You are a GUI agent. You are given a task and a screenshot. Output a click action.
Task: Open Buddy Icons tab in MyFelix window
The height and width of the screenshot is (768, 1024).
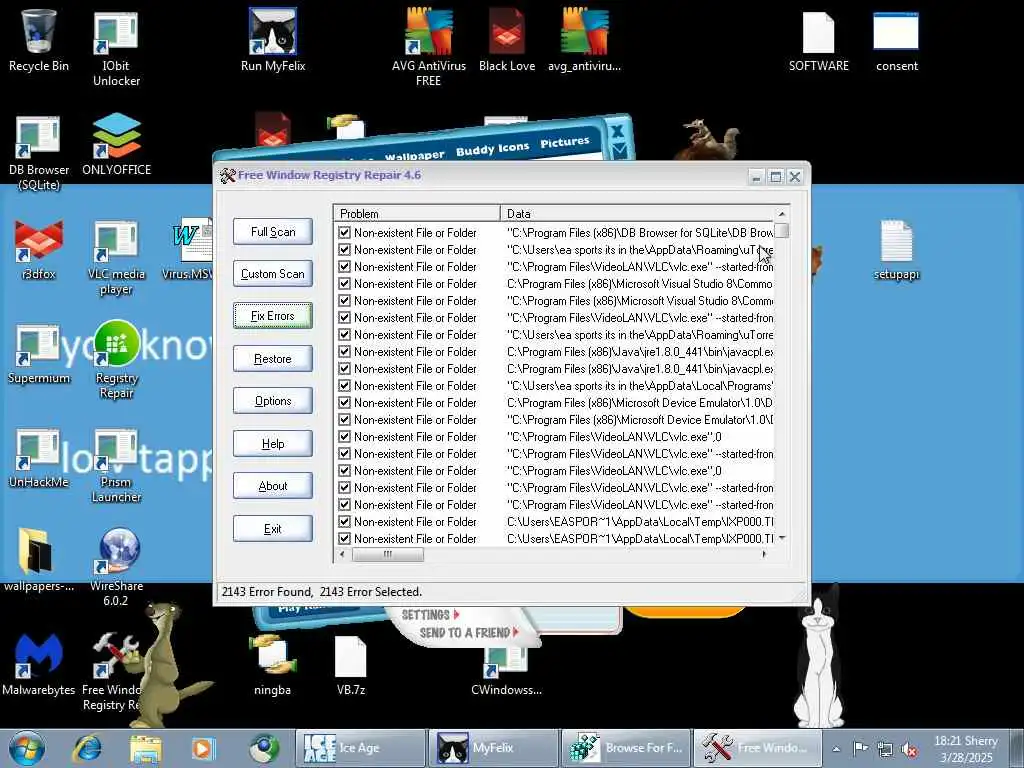(x=492, y=148)
